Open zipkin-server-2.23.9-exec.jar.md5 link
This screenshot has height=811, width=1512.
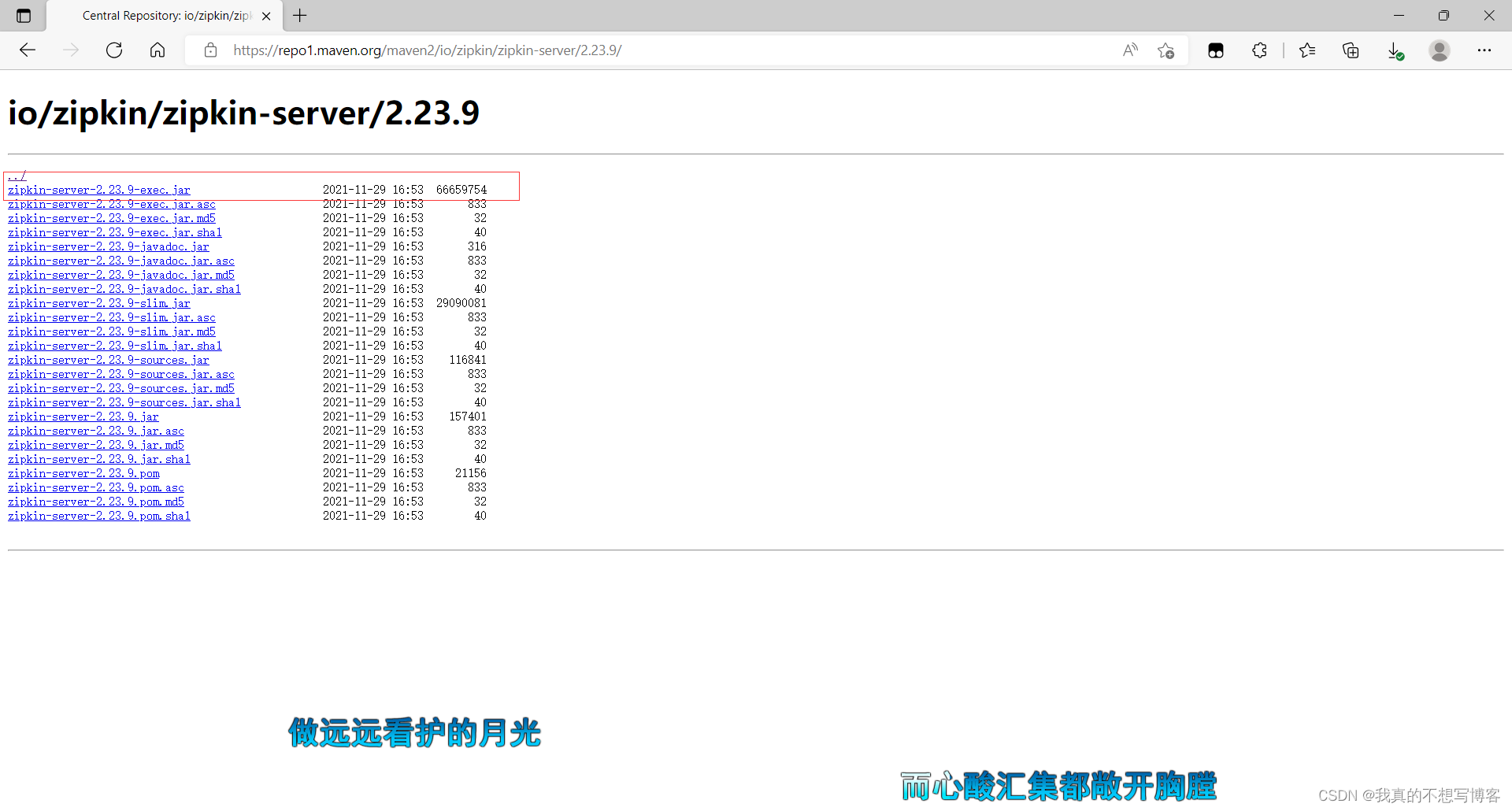[x=112, y=218]
